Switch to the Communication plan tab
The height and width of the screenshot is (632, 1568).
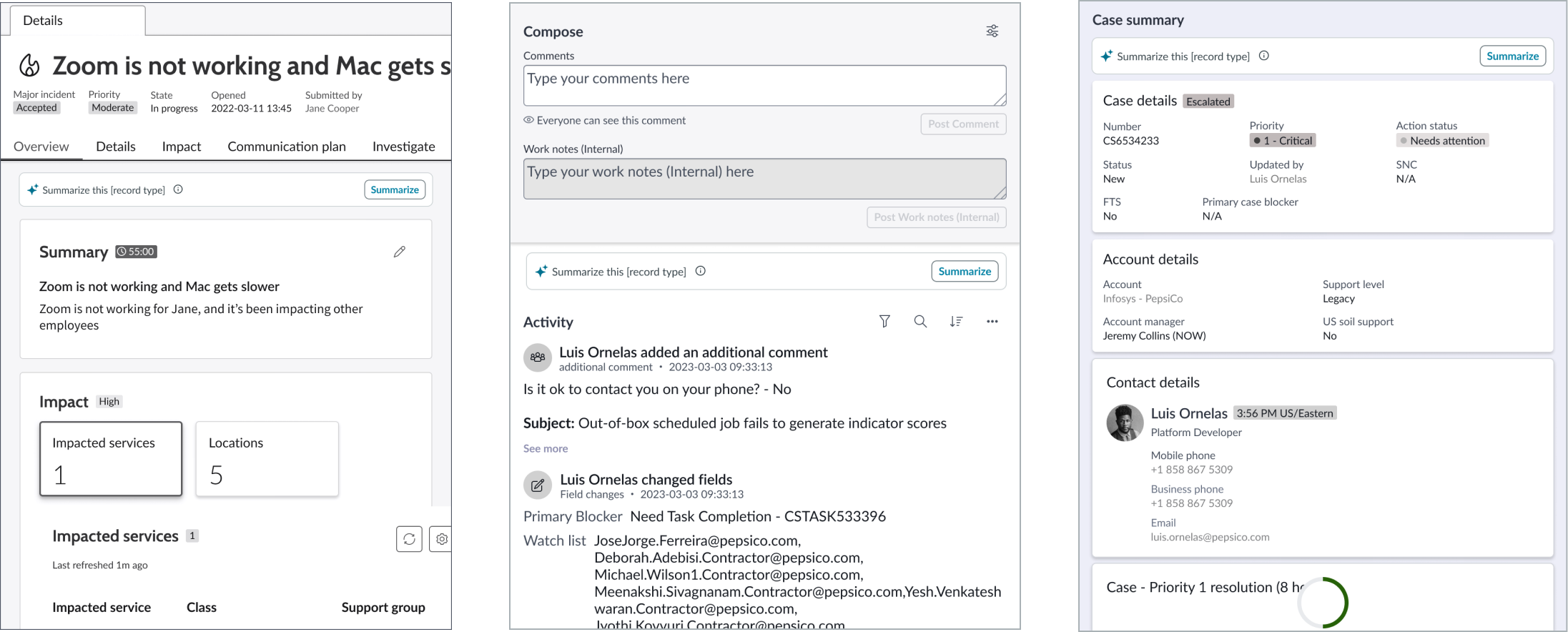coord(286,147)
